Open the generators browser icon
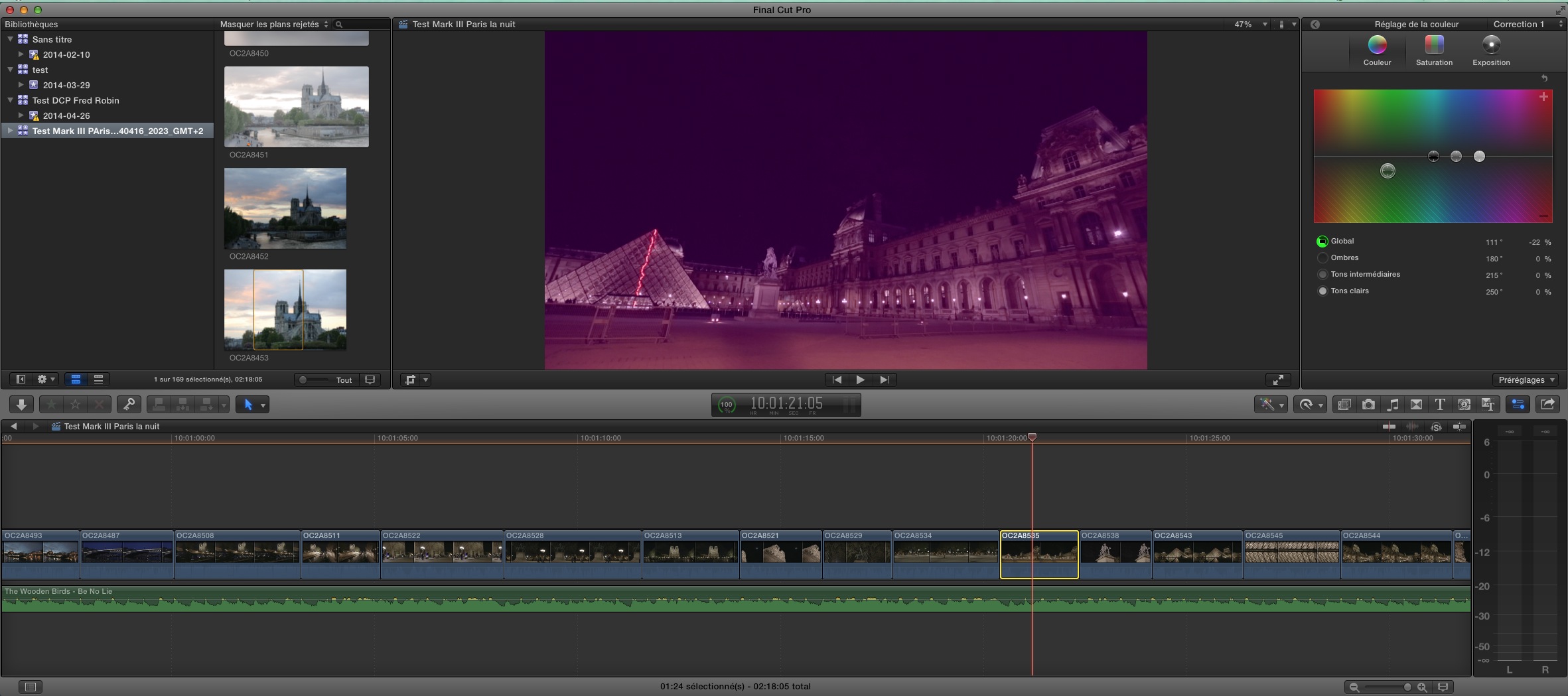The height and width of the screenshot is (696, 1568). pyautogui.click(x=1464, y=405)
